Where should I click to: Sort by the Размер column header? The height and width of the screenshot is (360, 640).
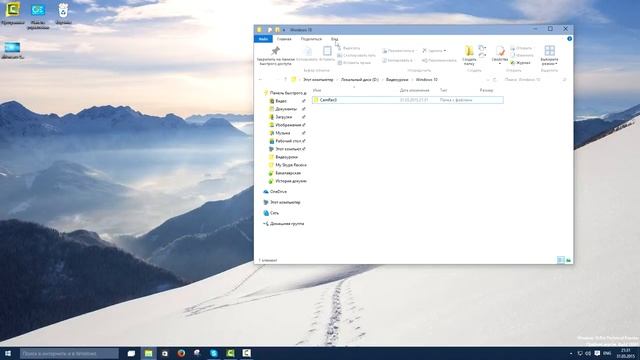(486, 90)
